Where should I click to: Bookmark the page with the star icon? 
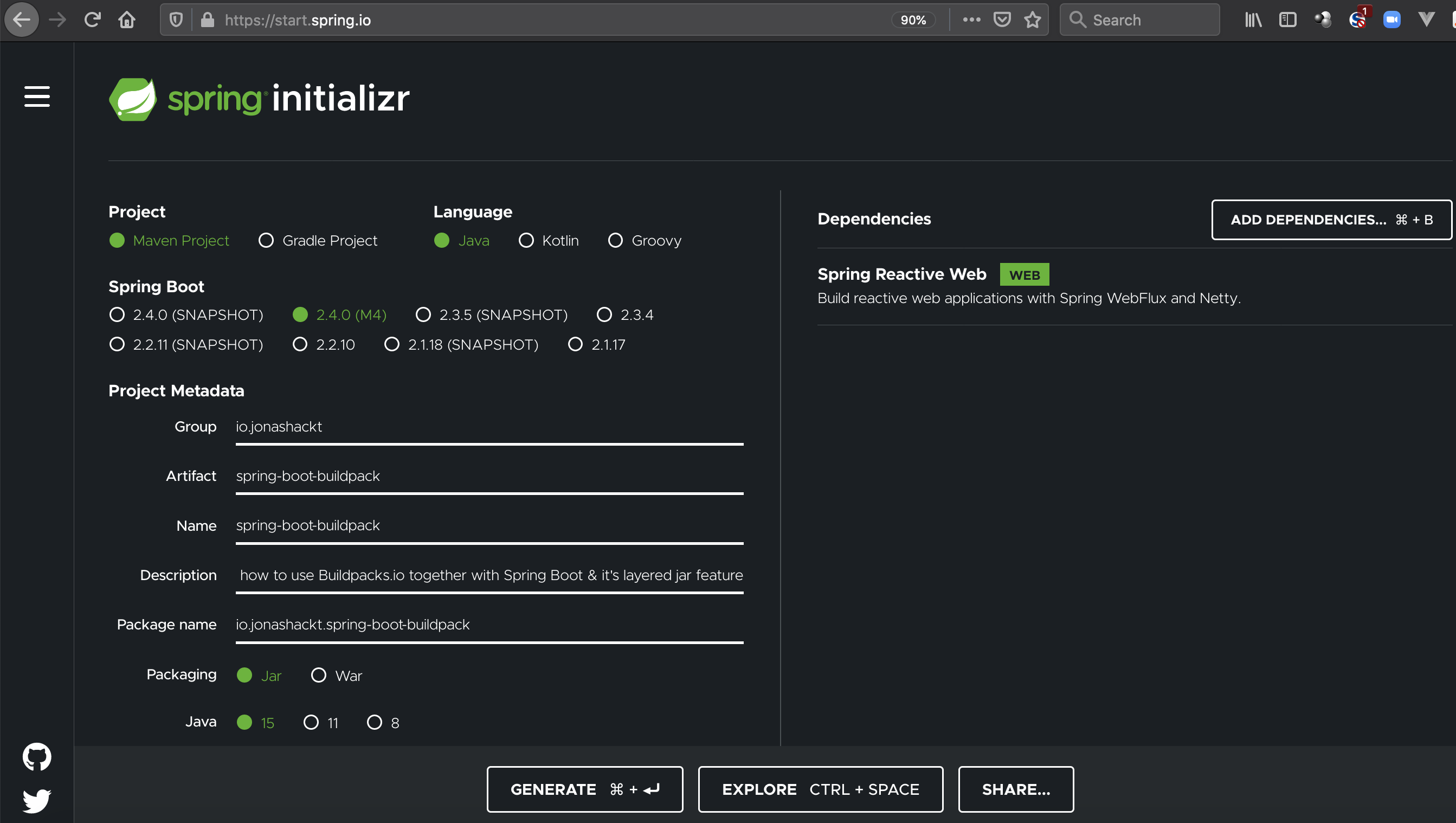pos(1032,21)
